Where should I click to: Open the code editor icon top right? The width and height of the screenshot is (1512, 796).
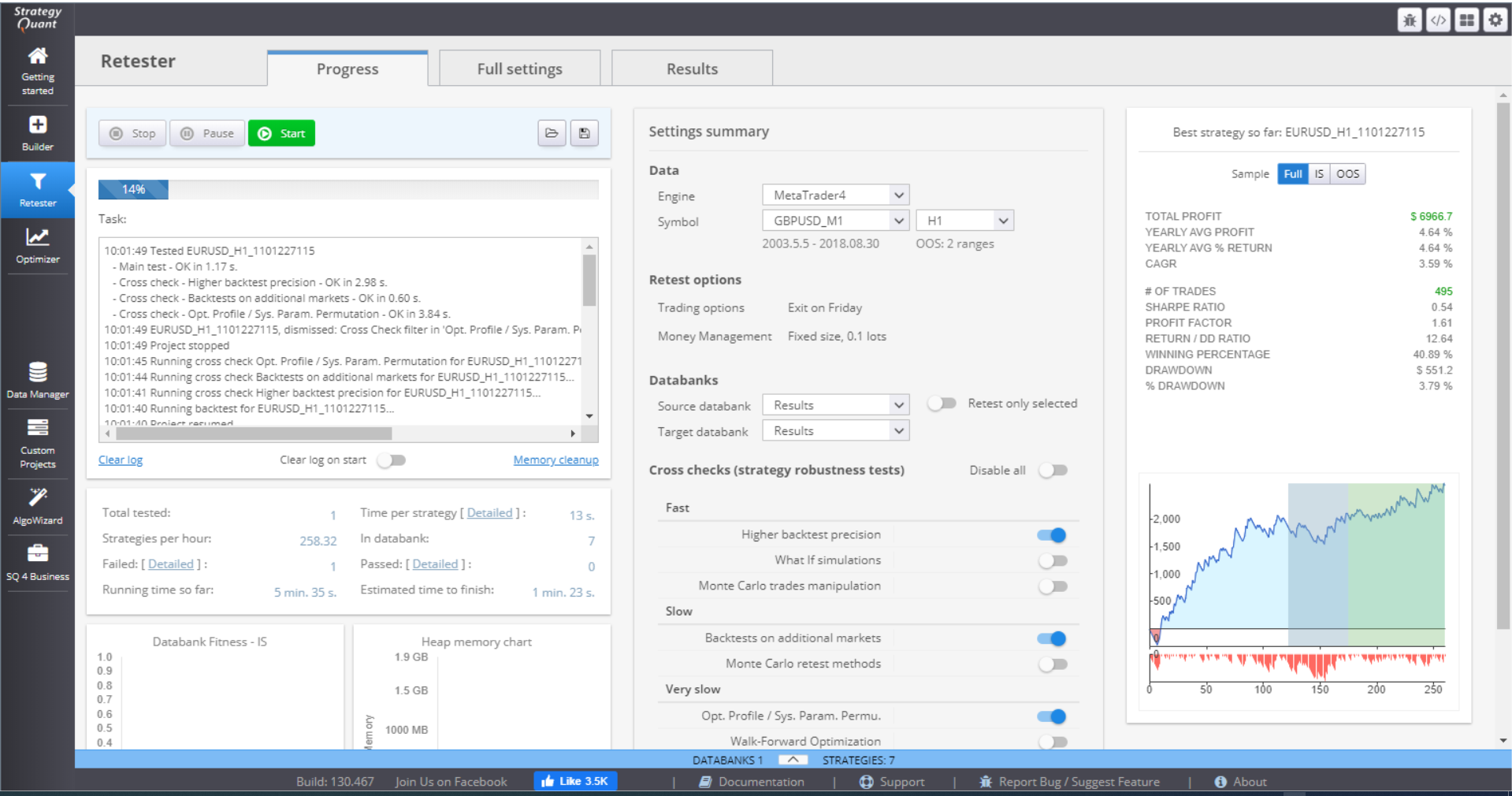click(1438, 20)
